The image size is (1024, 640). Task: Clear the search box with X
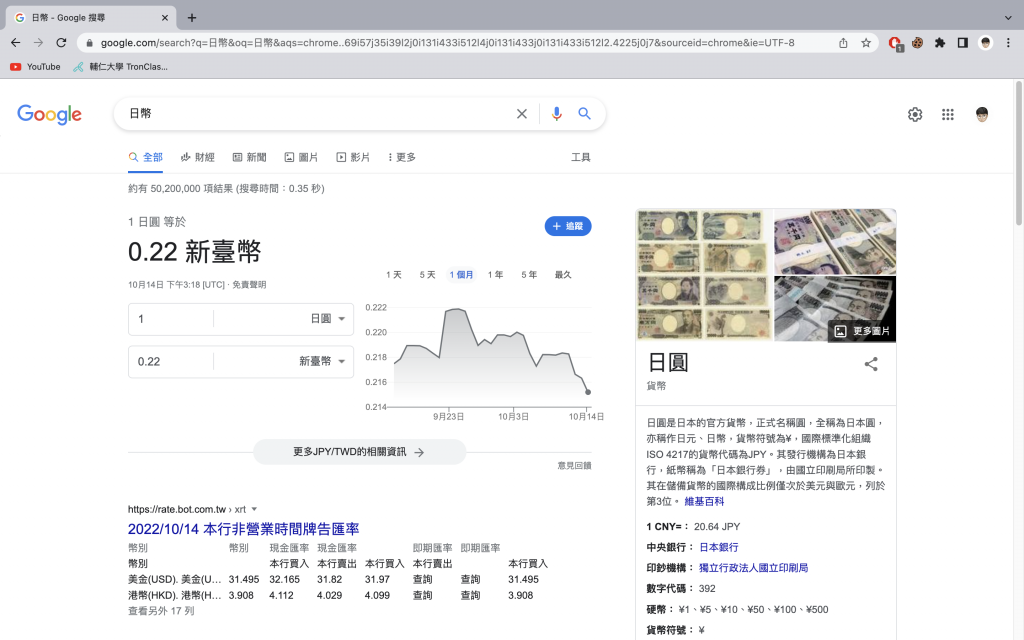coord(522,114)
